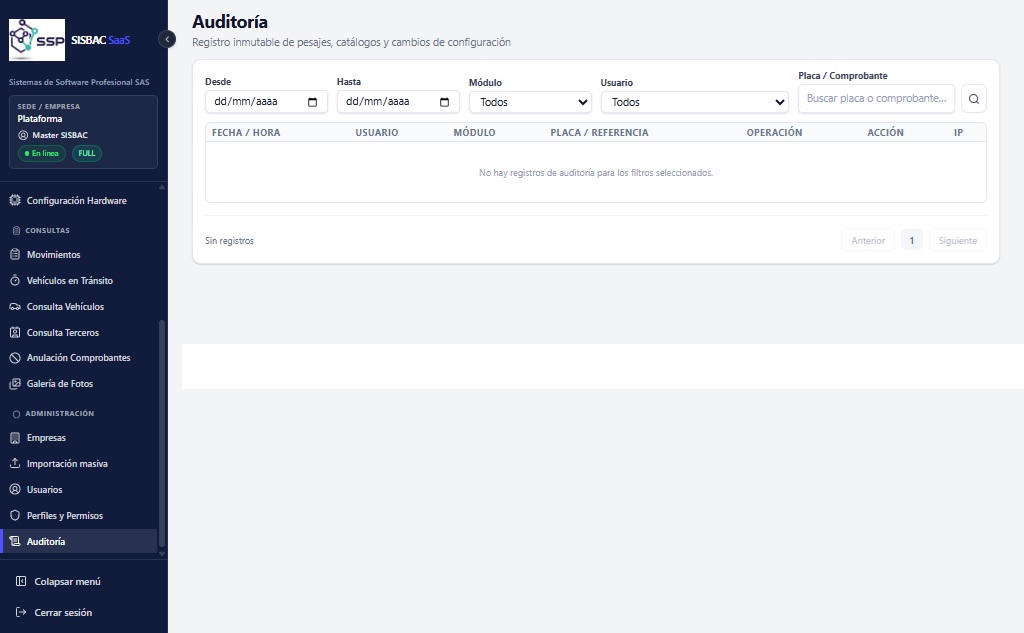This screenshot has height=633, width=1024.
Task: Click the MÓDULO column header
Action: click(474, 132)
